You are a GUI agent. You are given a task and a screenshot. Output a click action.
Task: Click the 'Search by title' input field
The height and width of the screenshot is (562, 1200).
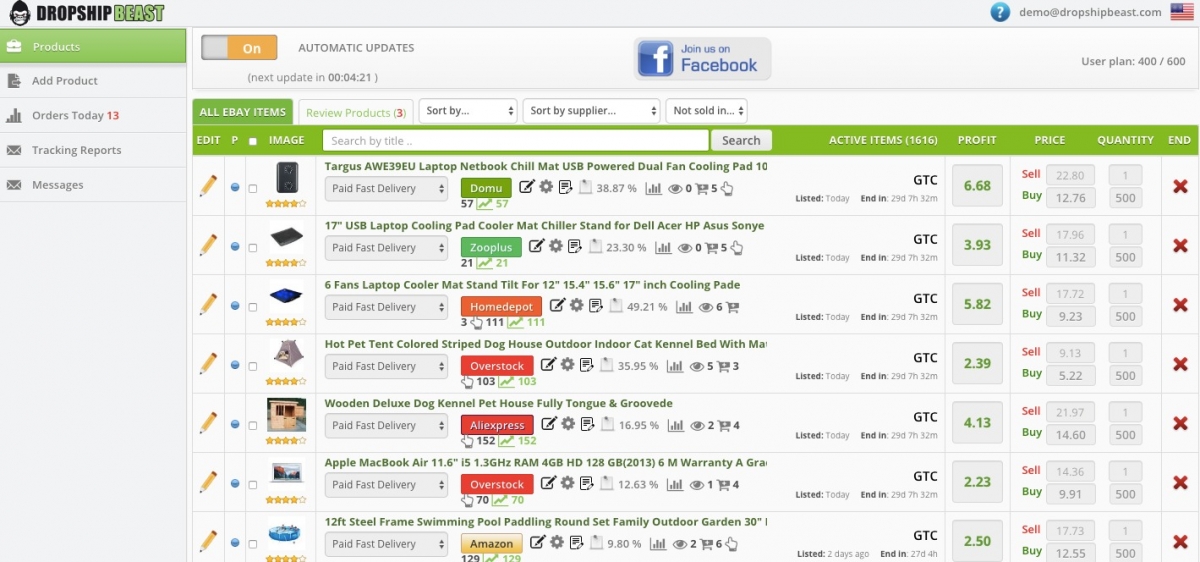click(515, 141)
